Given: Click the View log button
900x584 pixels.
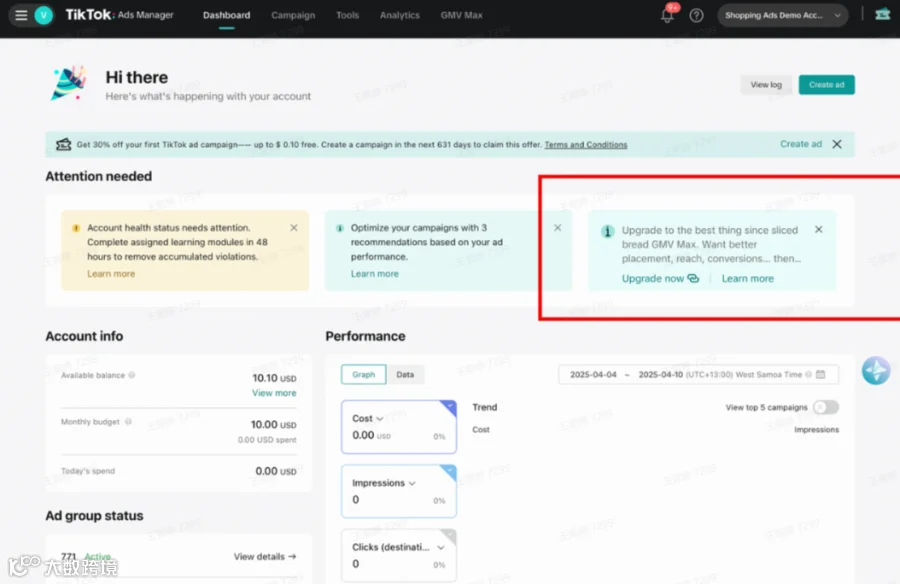Looking at the screenshot, I should (766, 85).
